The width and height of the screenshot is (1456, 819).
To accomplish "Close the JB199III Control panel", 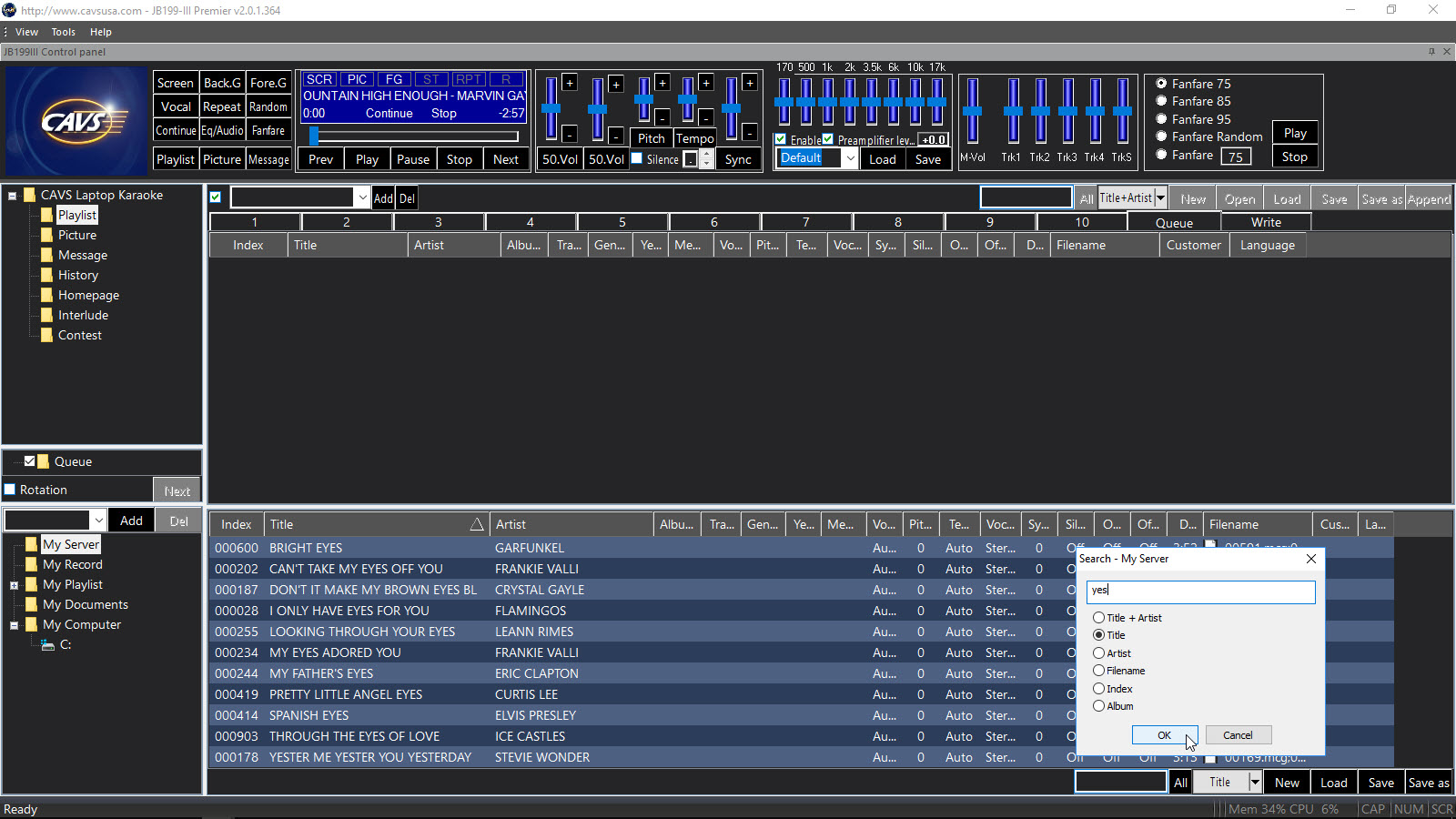I will (x=1447, y=52).
